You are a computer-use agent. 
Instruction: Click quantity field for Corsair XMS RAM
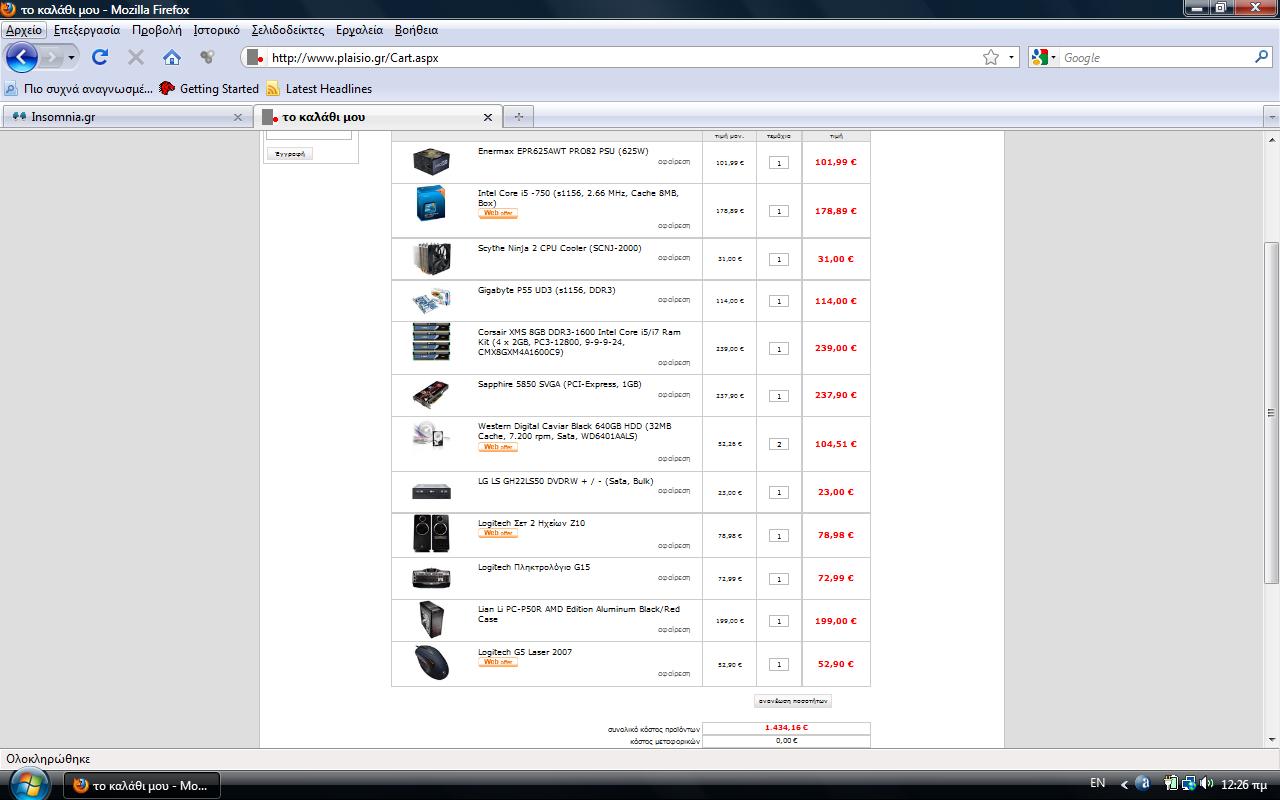pyautogui.click(x=779, y=349)
